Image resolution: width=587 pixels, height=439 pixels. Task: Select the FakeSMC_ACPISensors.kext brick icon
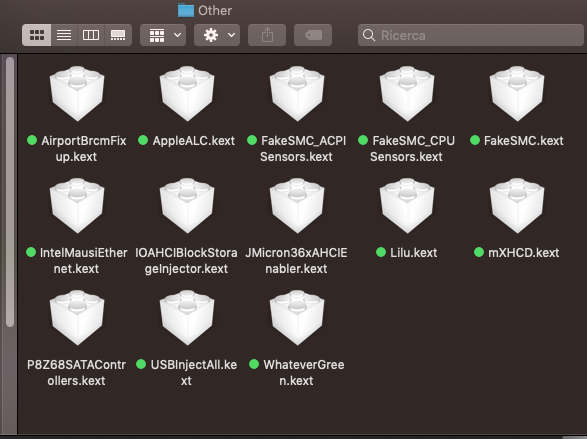point(297,94)
